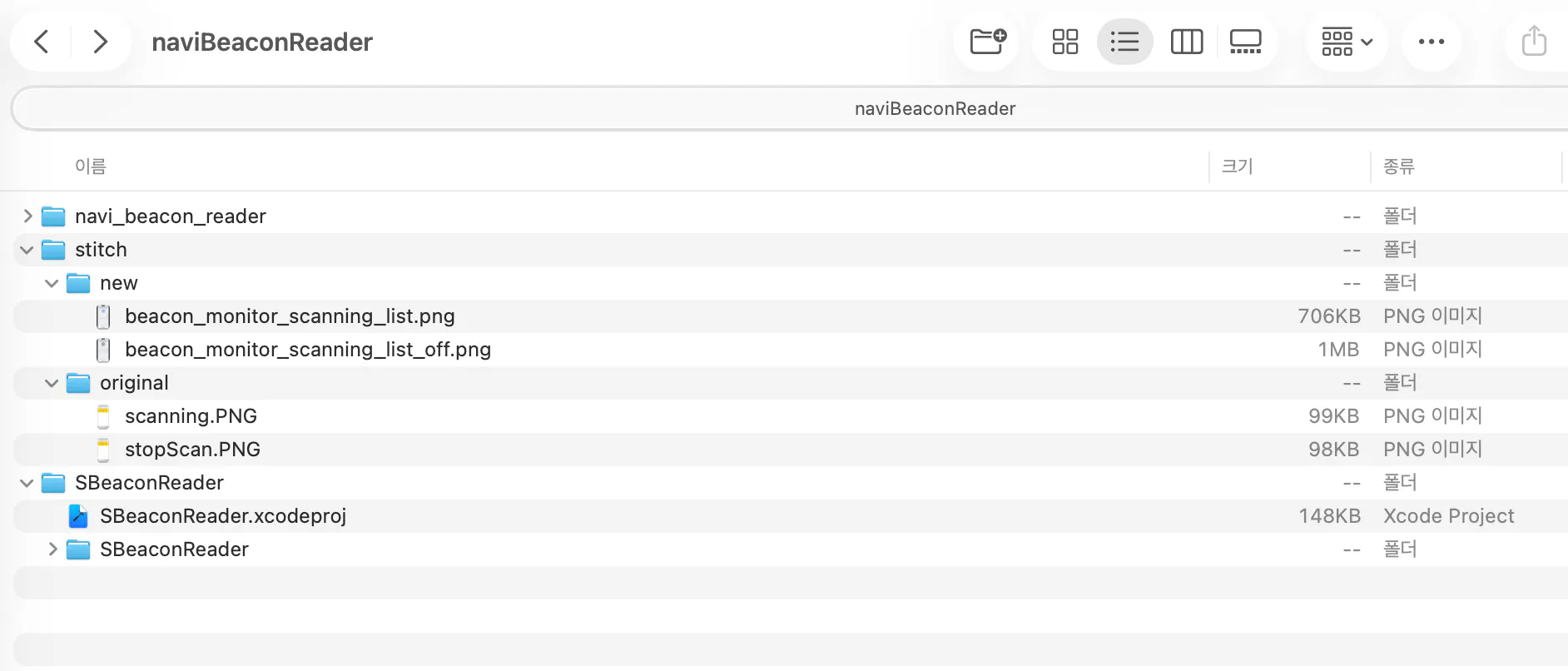Expand the navi_beacon_reader folder
Image resolution: width=1568 pixels, height=671 pixels.
click(x=27, y=216)
